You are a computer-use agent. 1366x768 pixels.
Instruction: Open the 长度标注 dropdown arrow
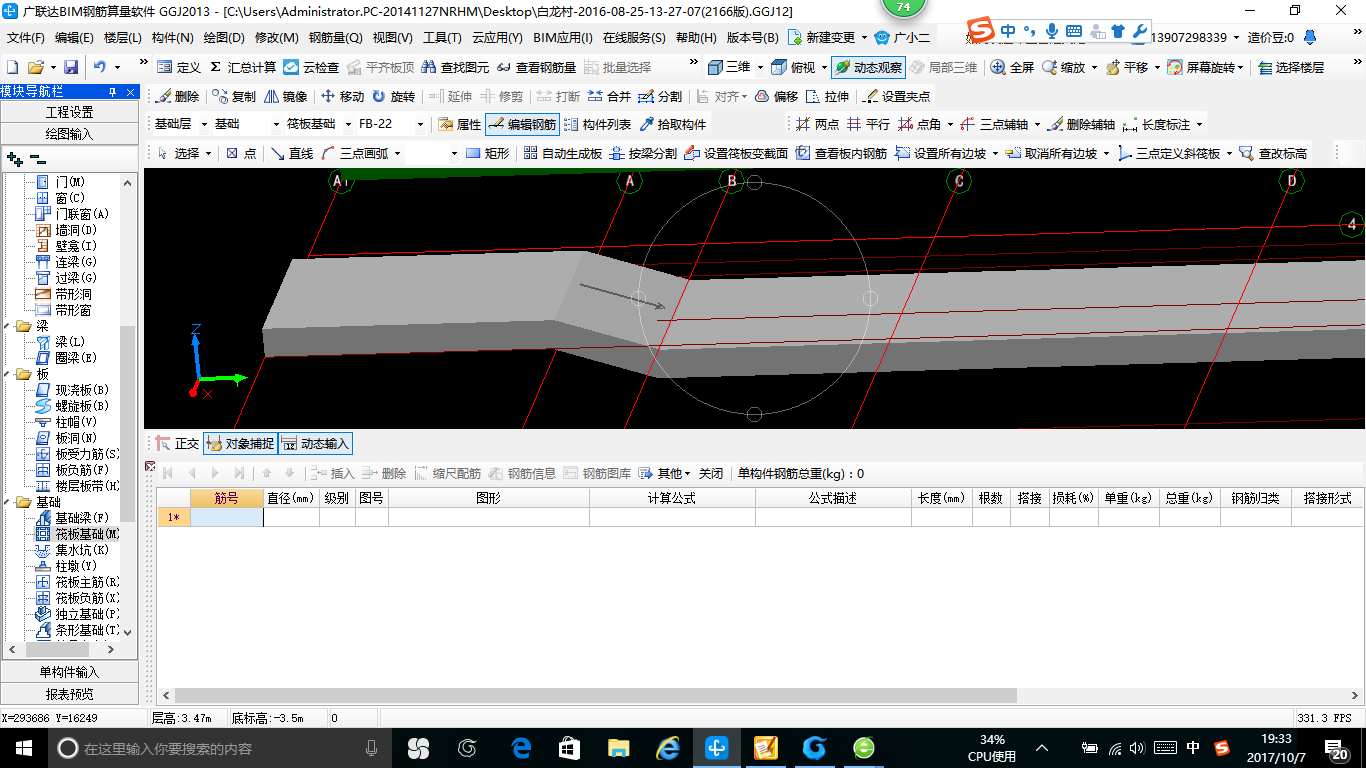click(x=1199, y=124)
